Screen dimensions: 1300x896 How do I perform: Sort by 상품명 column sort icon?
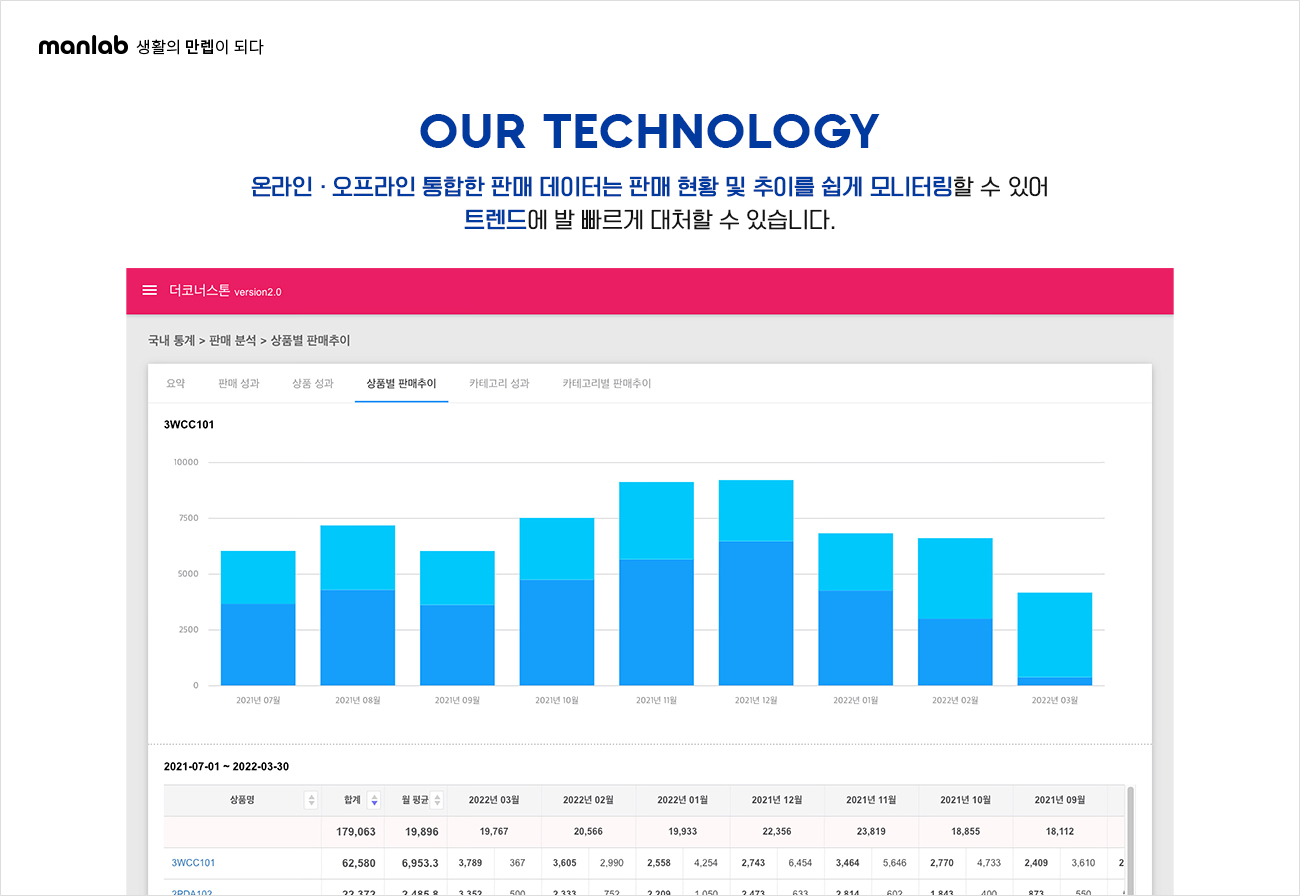click(x=311, y=800)
